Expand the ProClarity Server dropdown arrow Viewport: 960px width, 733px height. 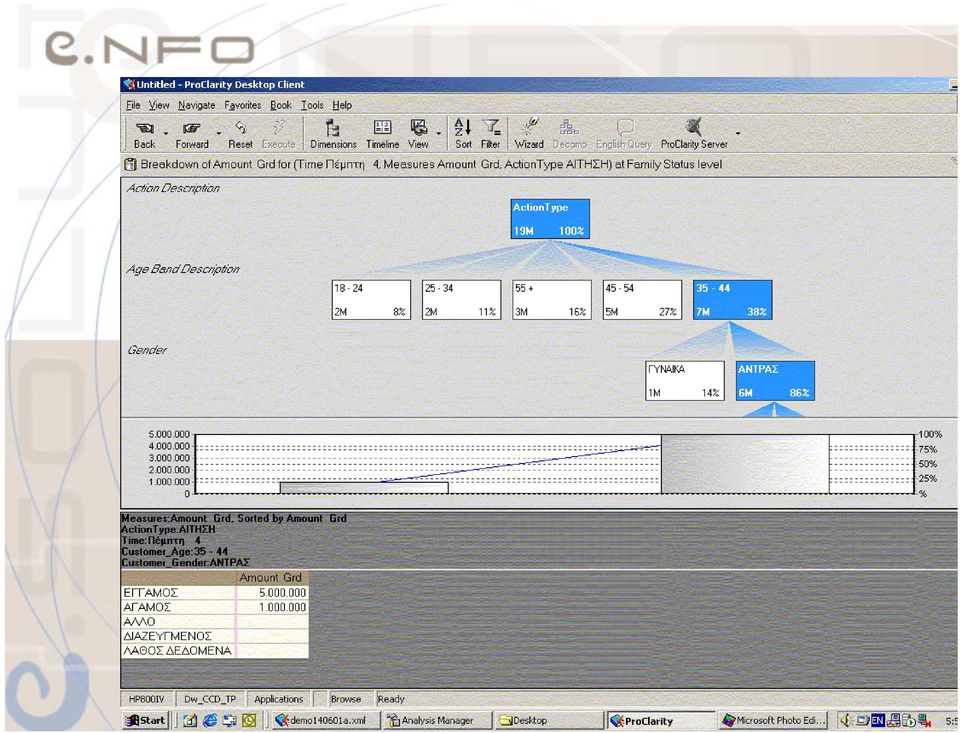pos(738,133)
